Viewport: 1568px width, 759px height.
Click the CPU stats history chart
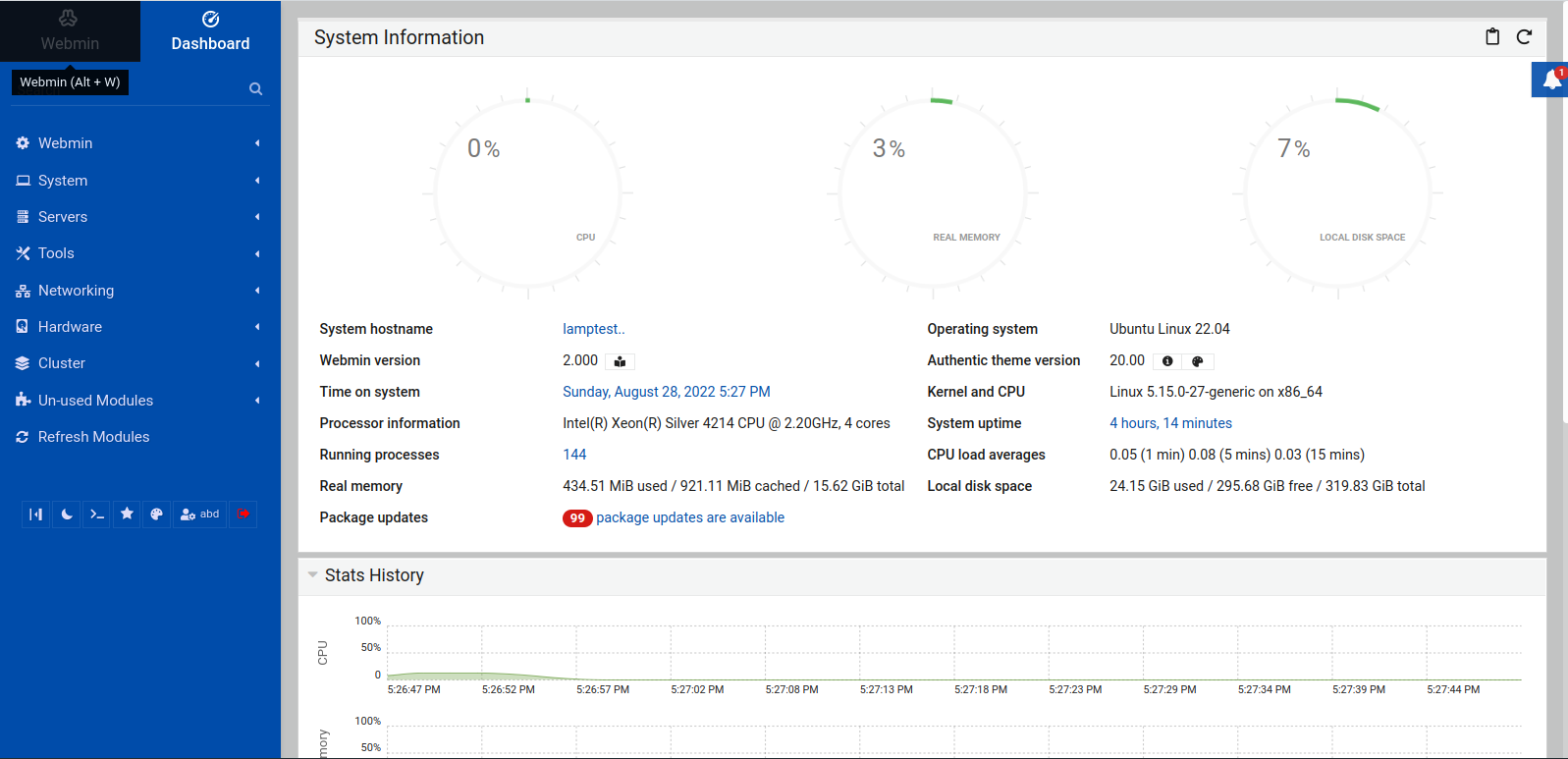(x=953, y=651)
